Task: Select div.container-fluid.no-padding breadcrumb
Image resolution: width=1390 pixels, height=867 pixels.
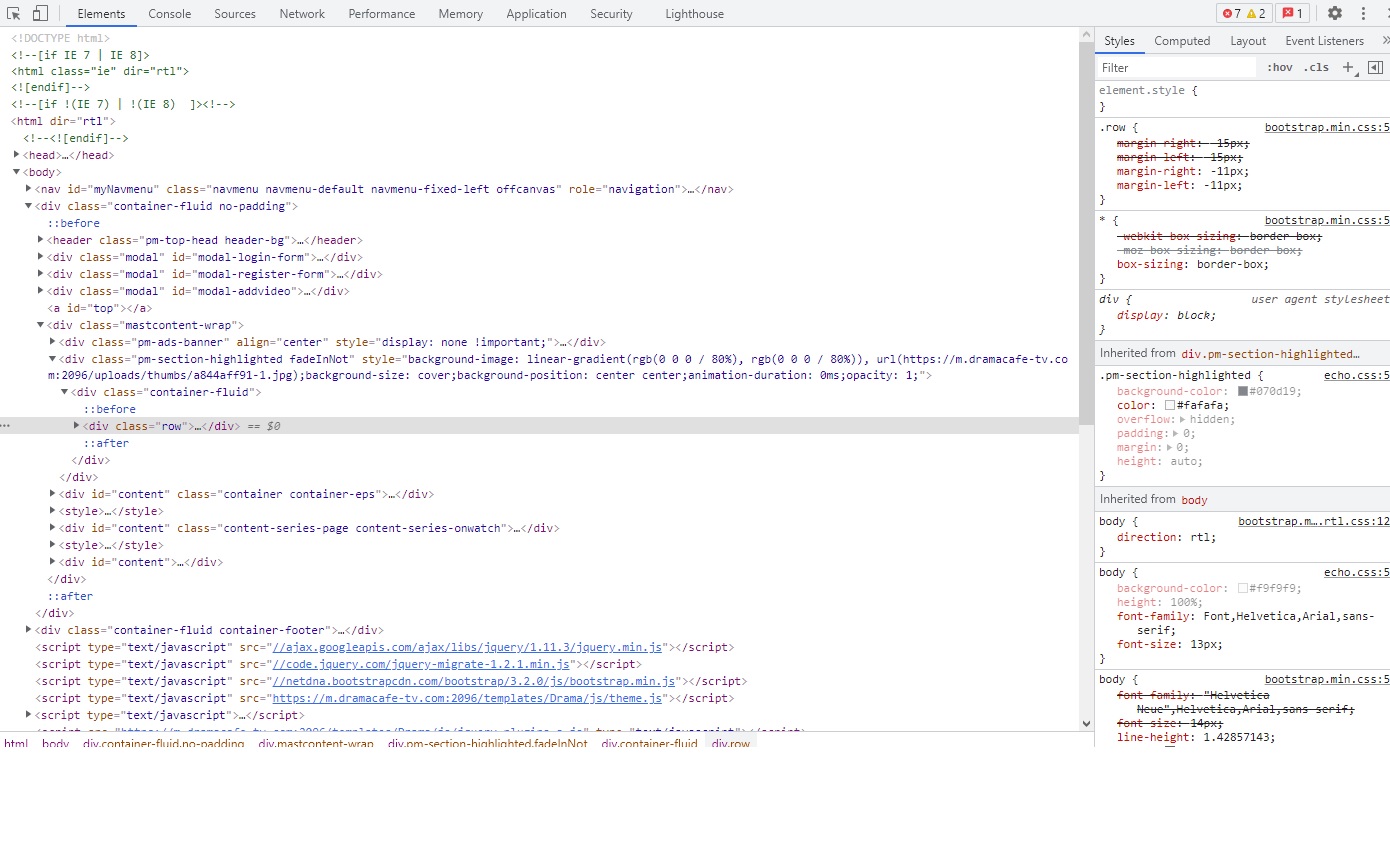Action: [x=164, y=743]
